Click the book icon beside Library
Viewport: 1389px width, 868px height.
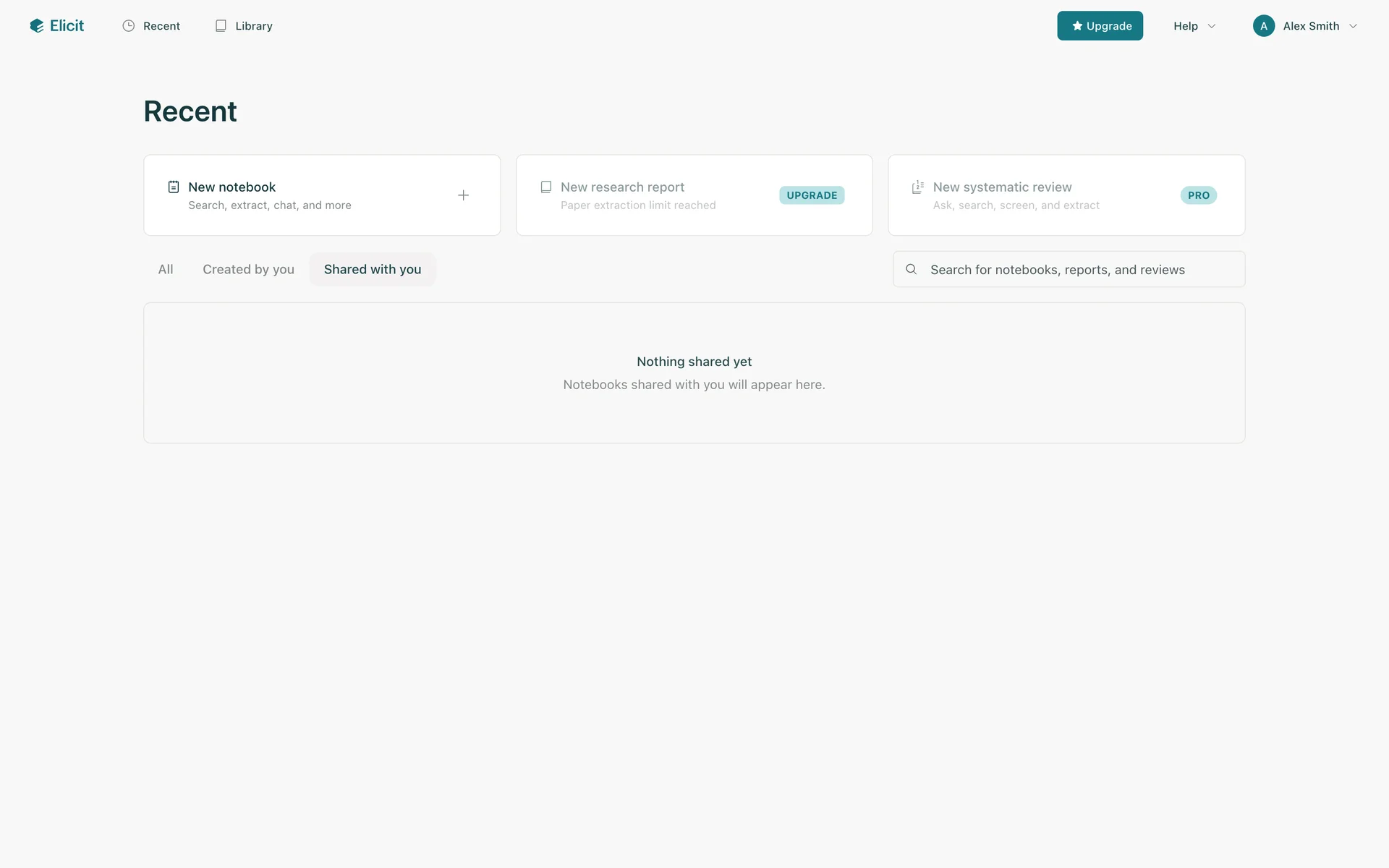point(221,26)
